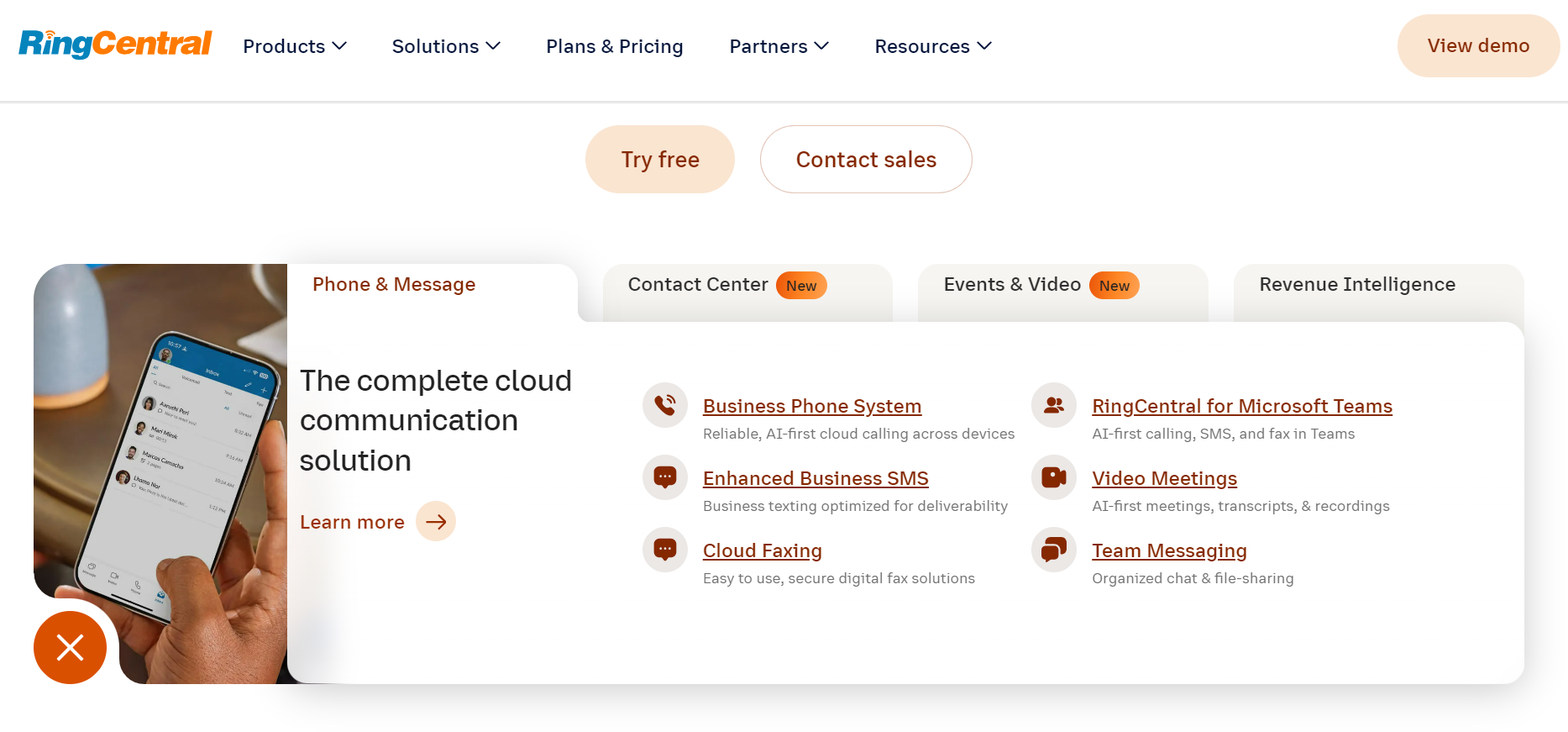
Task: Click 'Easy to use, secure digital fax solutions'
Action: (x=839, y=578)
